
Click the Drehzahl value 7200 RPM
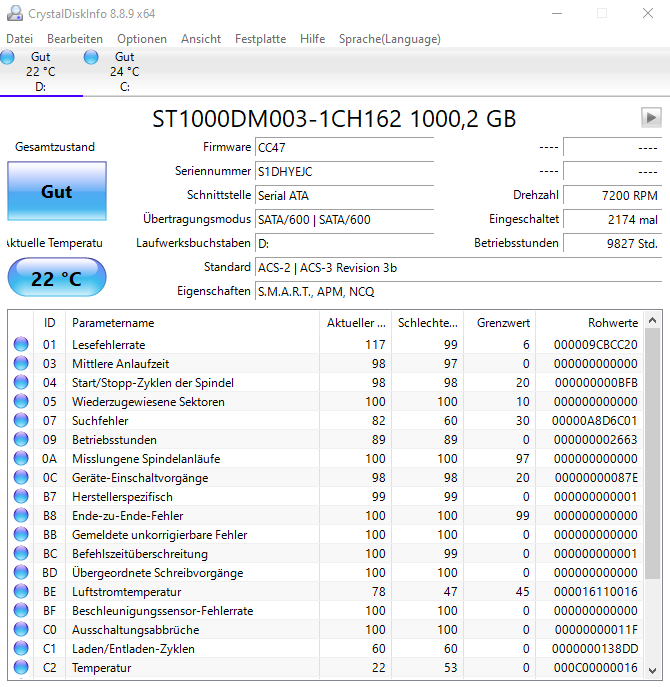click(x=612, y=195)
